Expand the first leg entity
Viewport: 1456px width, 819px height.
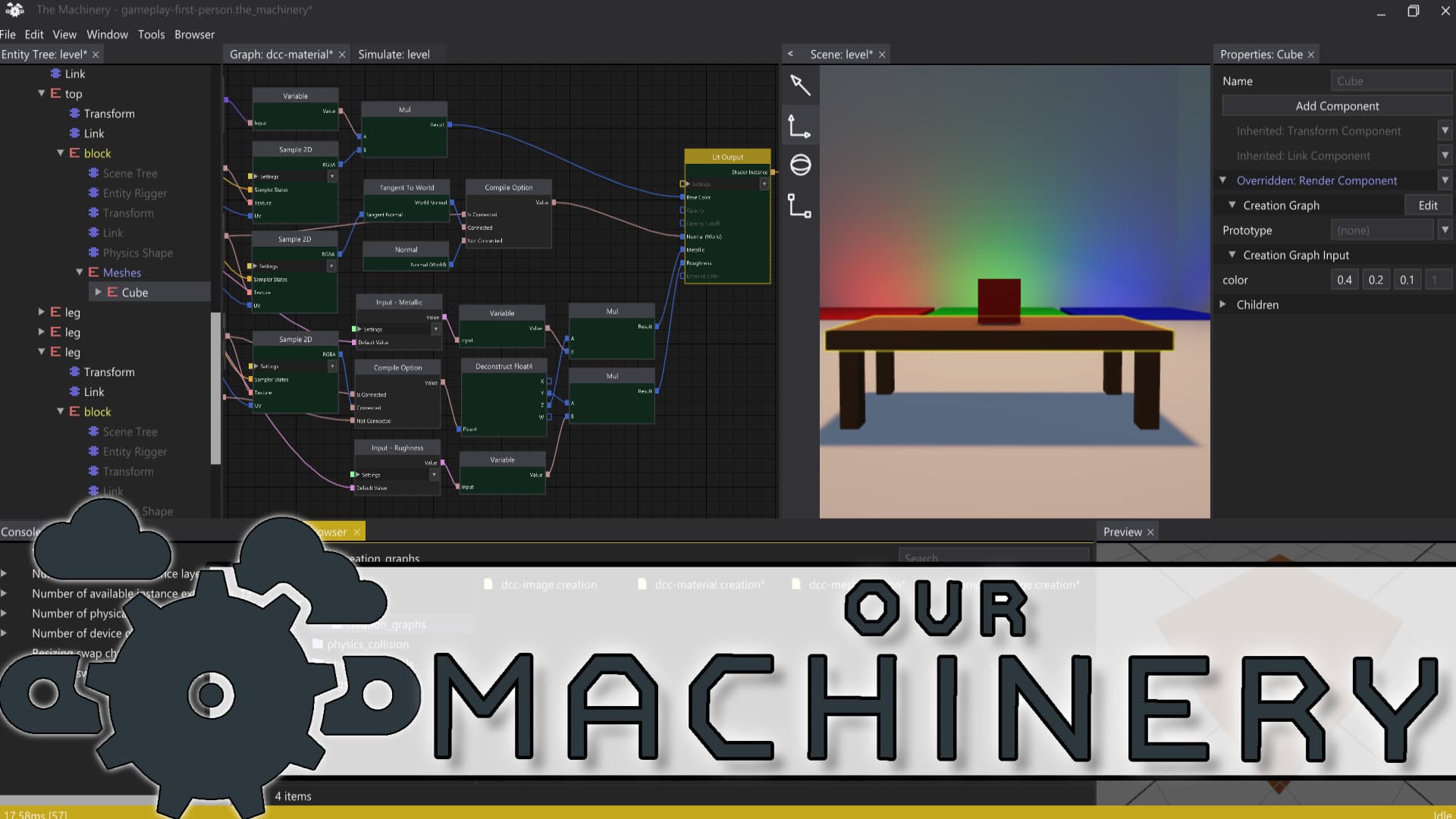[42, 312]
